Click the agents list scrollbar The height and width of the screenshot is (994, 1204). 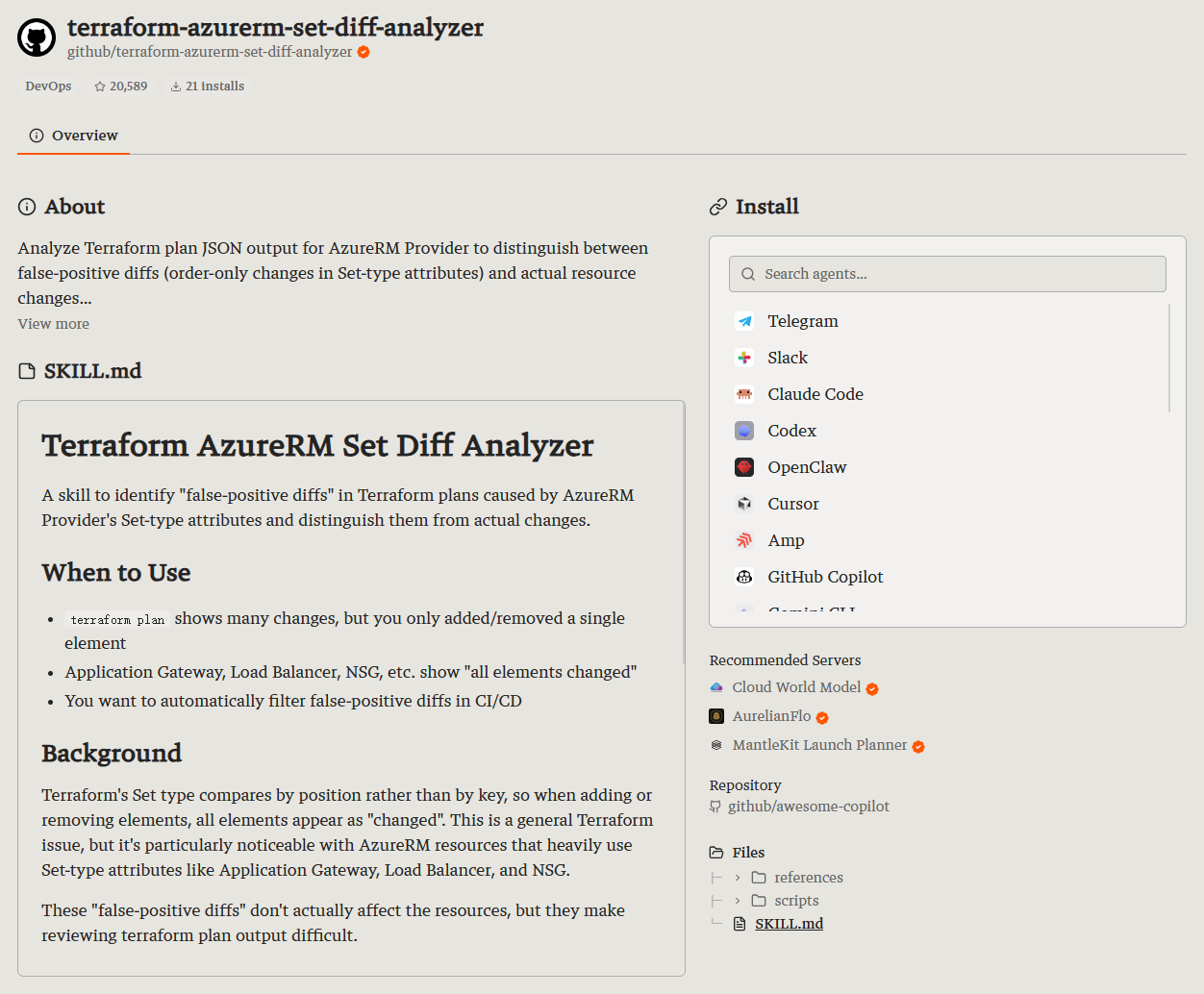pyautogui.click(x=1169, y=358)
